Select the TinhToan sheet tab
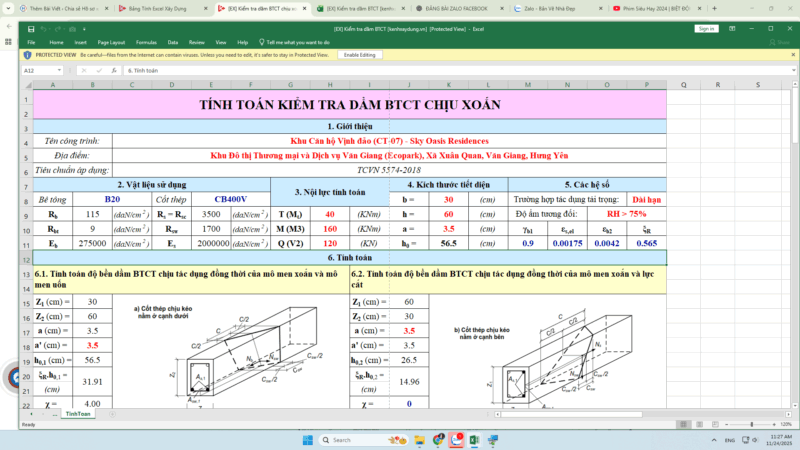The image size is (800, 450). pyautogui.click(x=77, y=413)
